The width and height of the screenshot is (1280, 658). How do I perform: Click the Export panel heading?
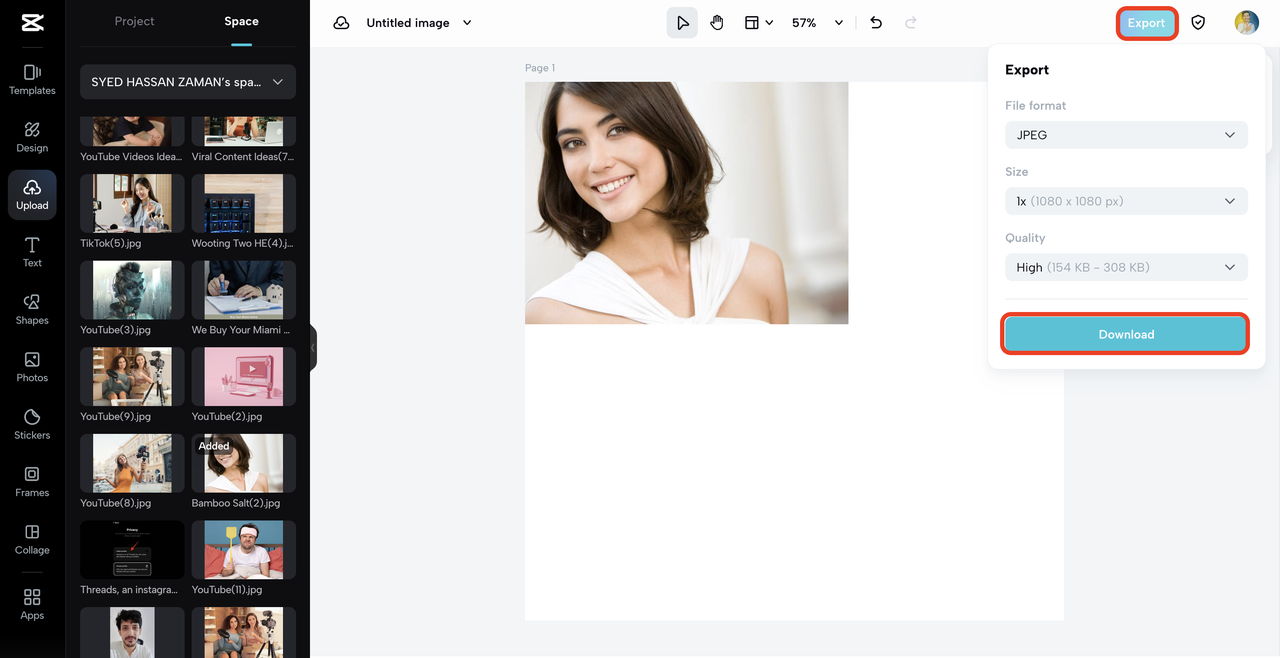tap(1027, 70)
